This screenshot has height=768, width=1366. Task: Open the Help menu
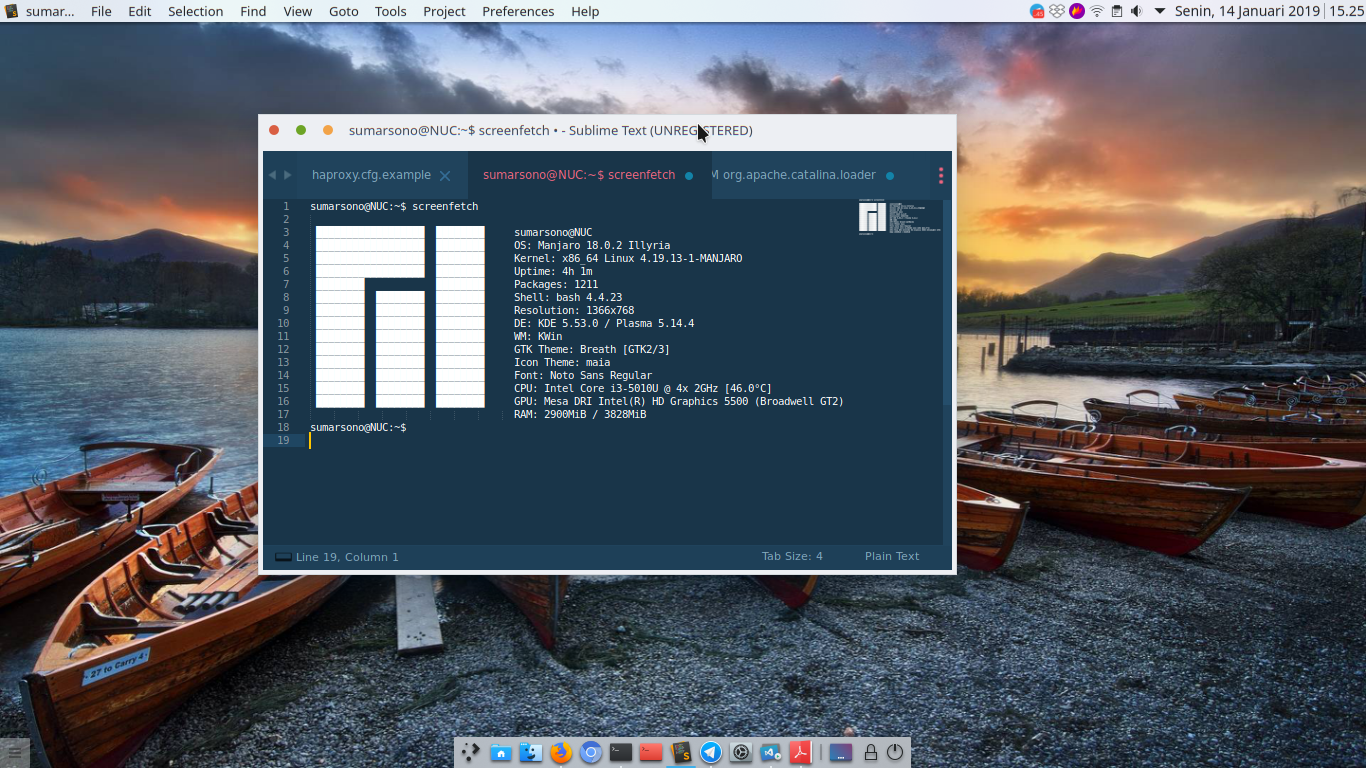585,11
